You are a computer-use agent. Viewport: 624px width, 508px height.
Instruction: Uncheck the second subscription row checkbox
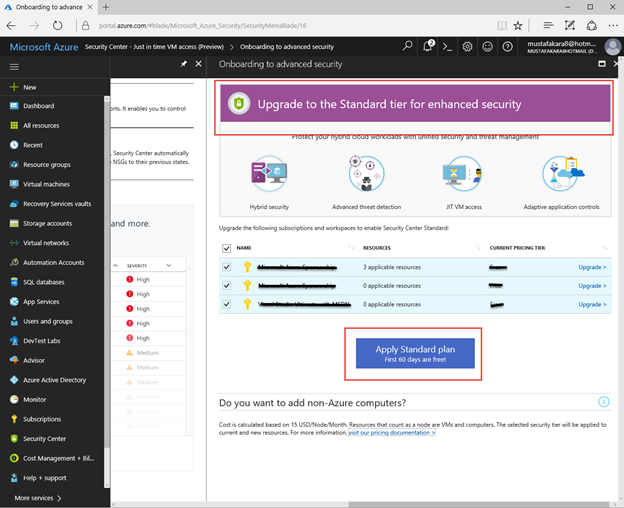click(226, 286)
